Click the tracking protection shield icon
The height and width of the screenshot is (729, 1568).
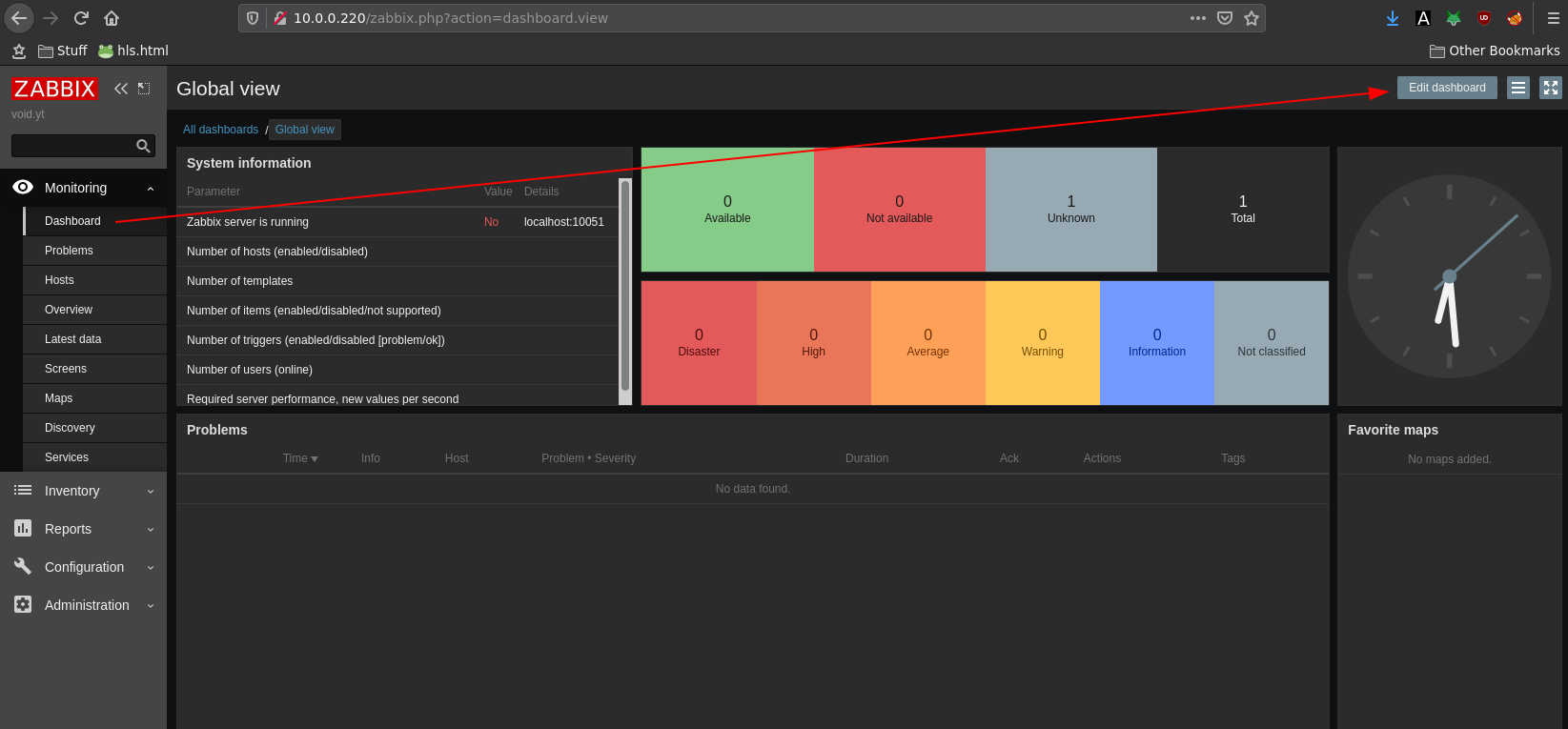(253, 18)
